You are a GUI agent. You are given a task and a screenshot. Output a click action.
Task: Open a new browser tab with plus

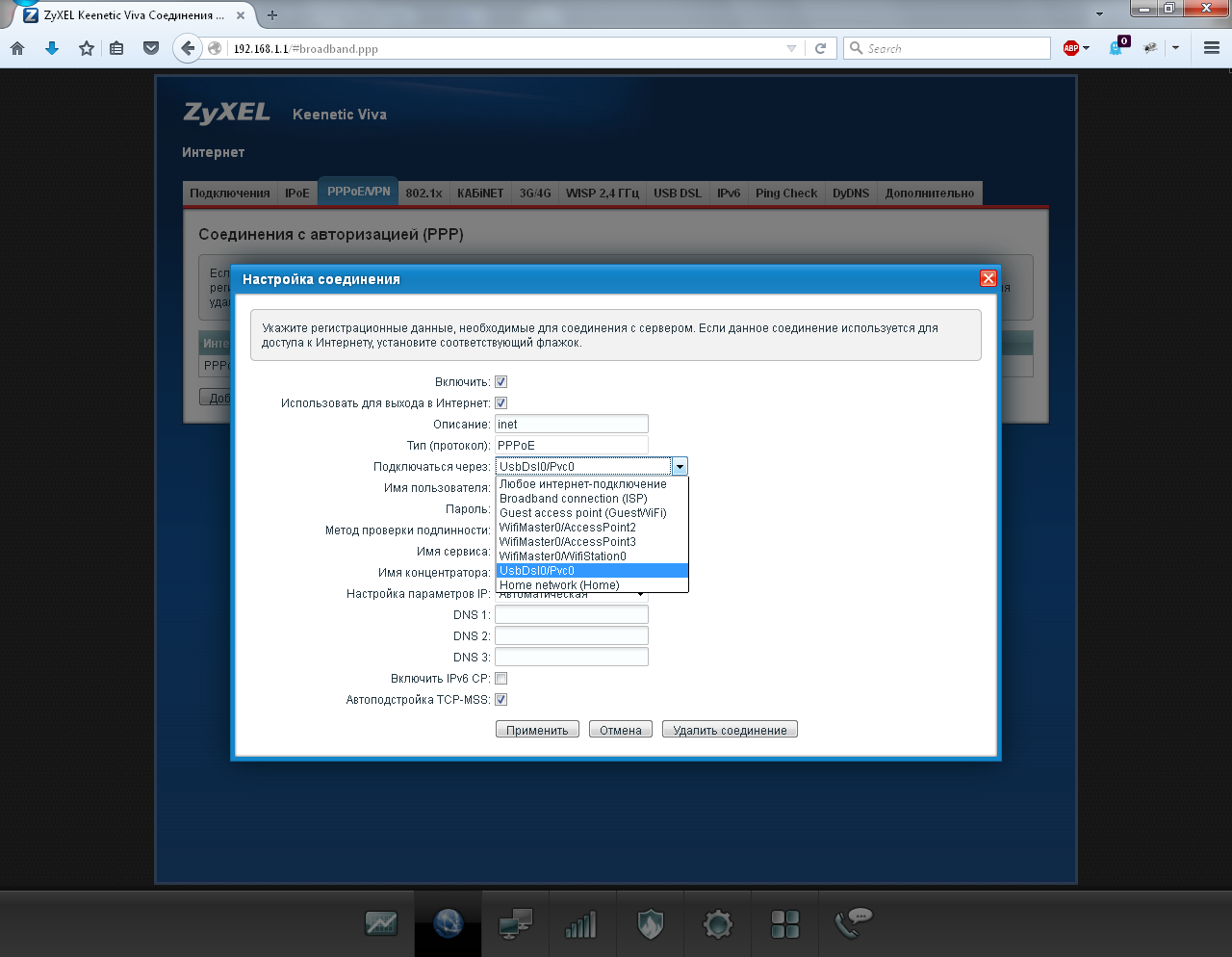272,15
